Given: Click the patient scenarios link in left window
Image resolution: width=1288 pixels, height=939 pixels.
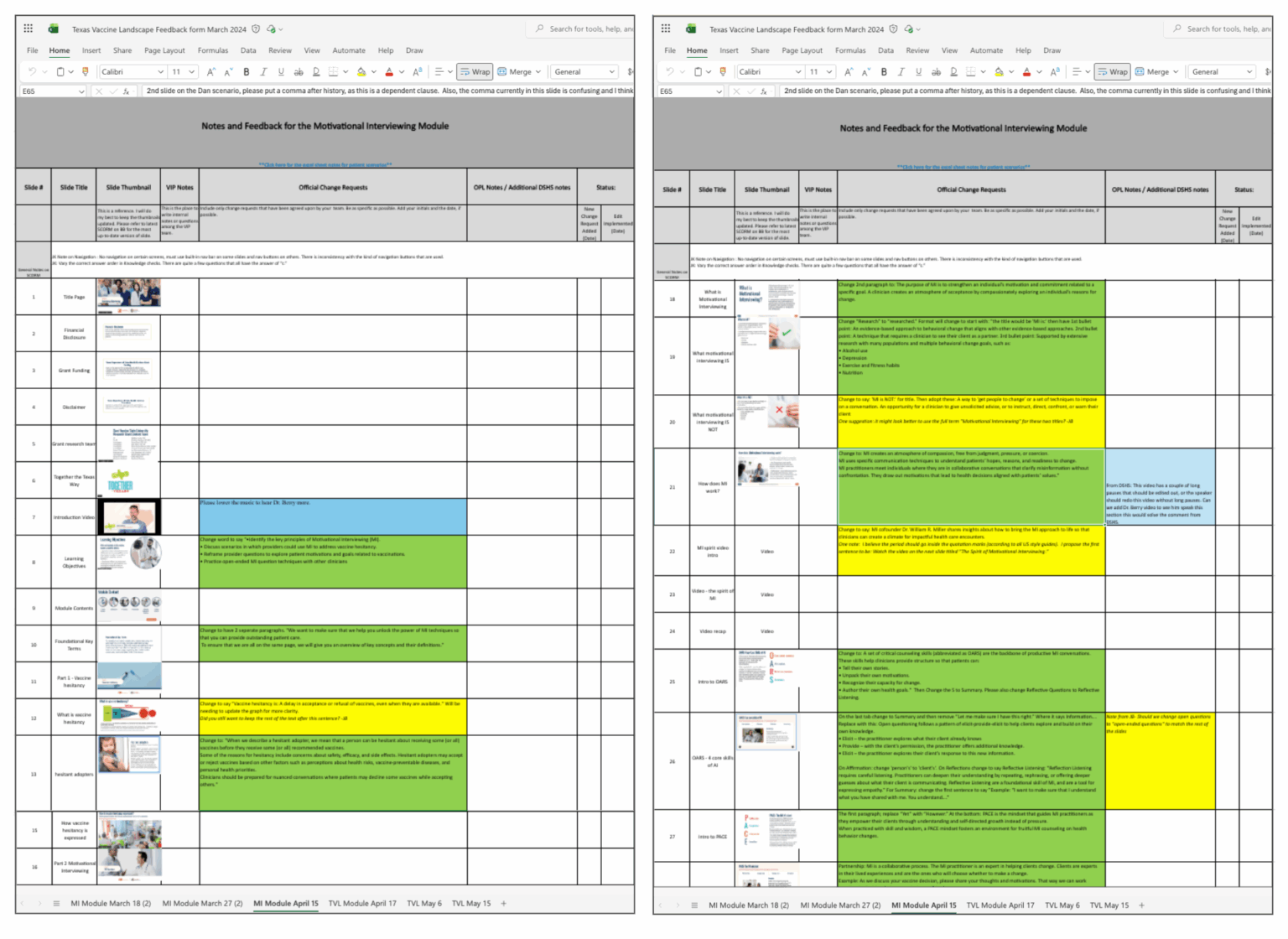Looking at the screenshot, I should [x=325, y=165].
